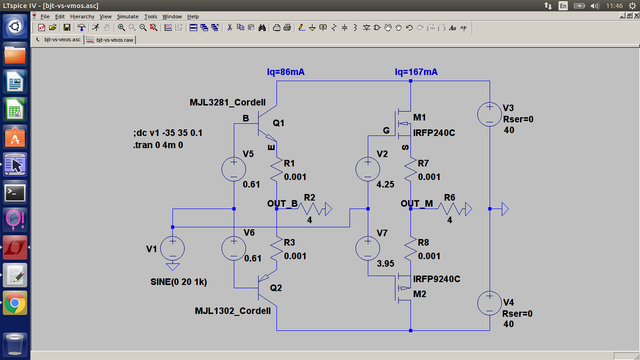Select the V1 voltage source symbol
This screenshot has height=360, width=640.
point(173,248)
